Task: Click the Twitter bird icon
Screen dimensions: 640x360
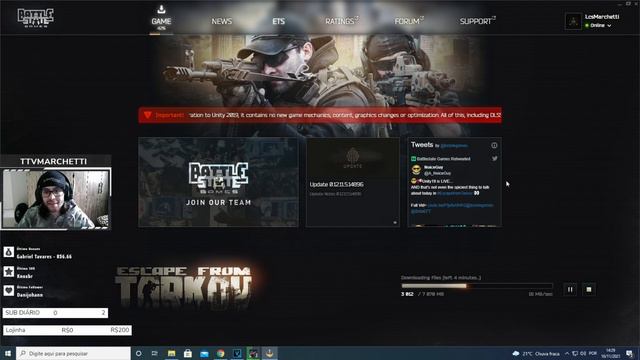Action: coord(494,158)
